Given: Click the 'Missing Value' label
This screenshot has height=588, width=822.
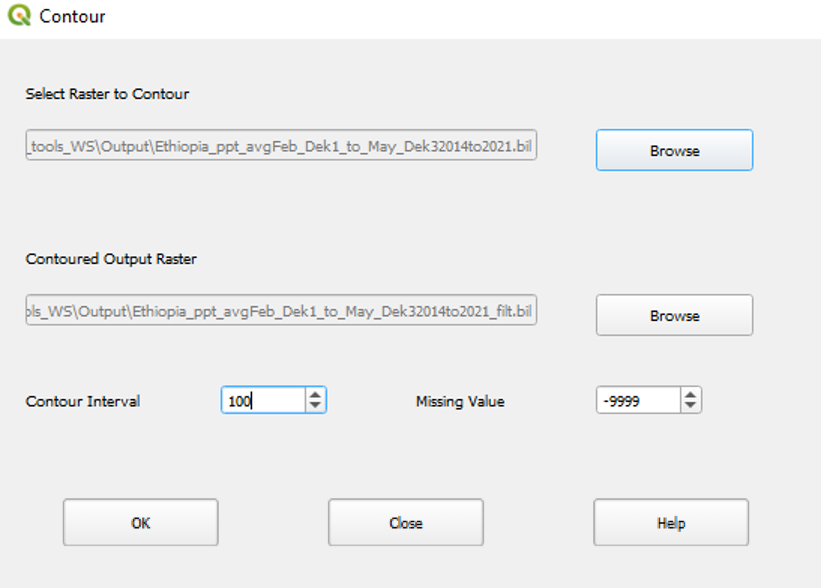Looking at the screenshot, I should coord(460,401).
